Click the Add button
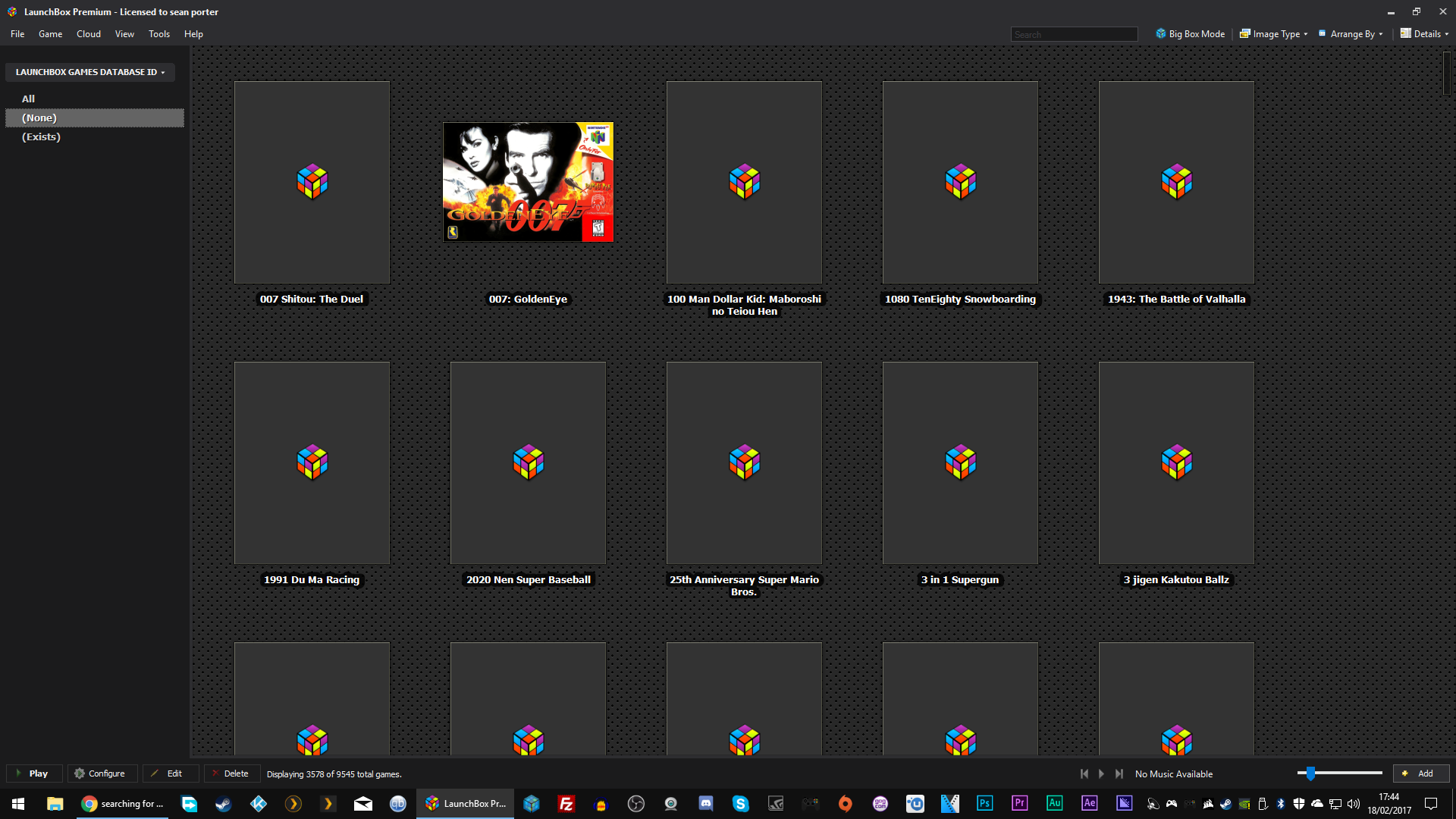The height and width of the screenshot is (819, 1456). pos(1421,773)
